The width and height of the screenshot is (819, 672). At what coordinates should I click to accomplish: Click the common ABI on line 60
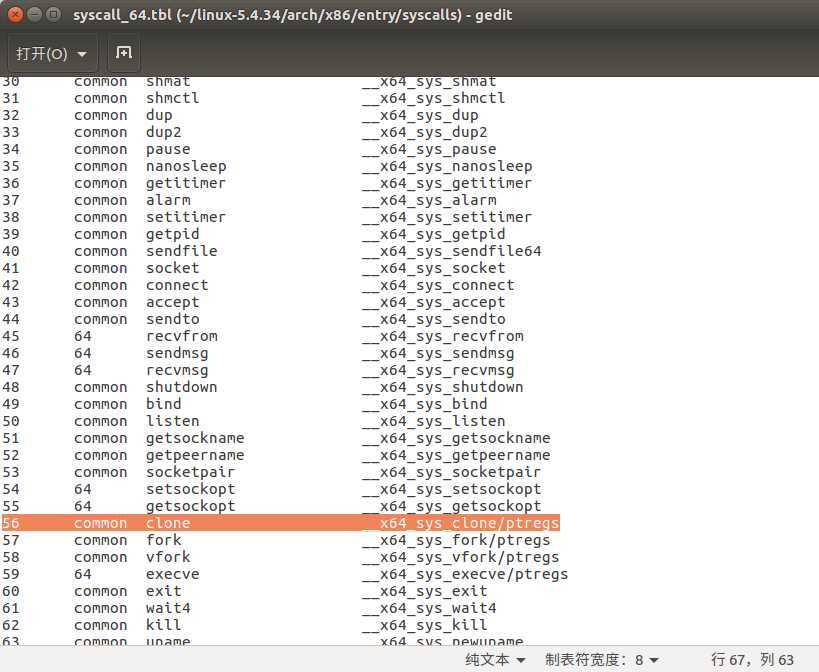[x=100, y=591]
